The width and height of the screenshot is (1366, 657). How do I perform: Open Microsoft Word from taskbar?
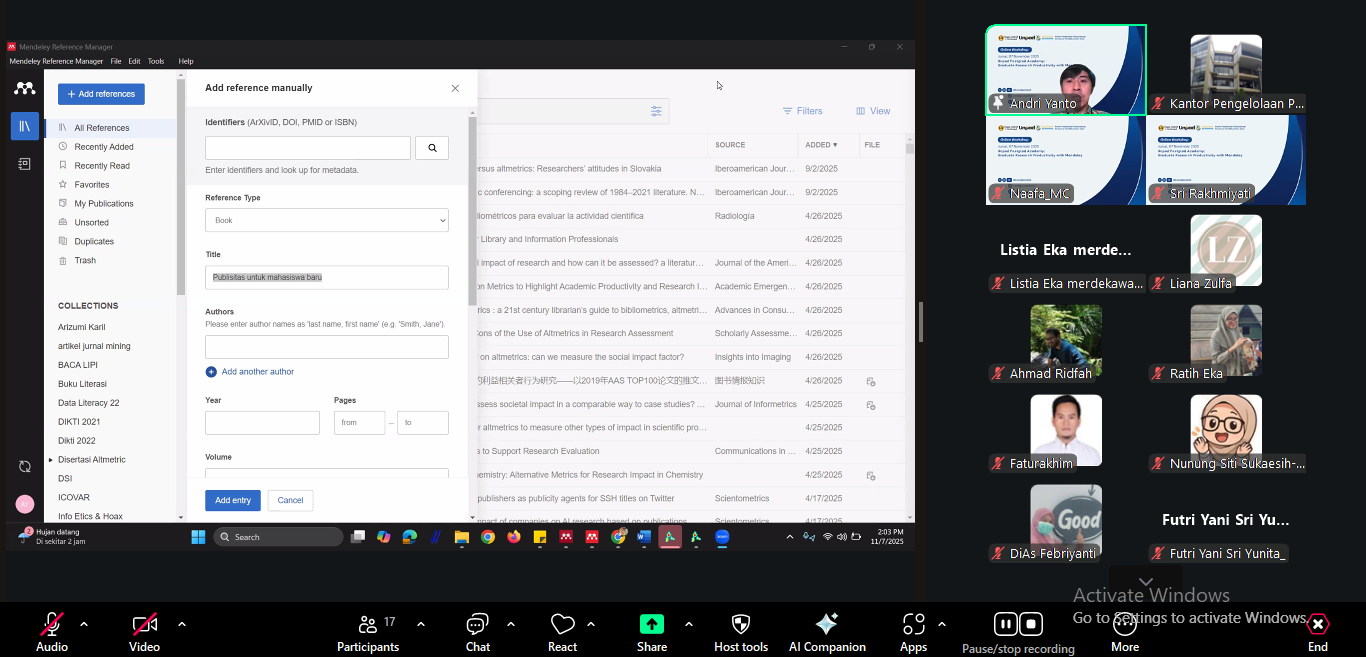coord(644,537)
